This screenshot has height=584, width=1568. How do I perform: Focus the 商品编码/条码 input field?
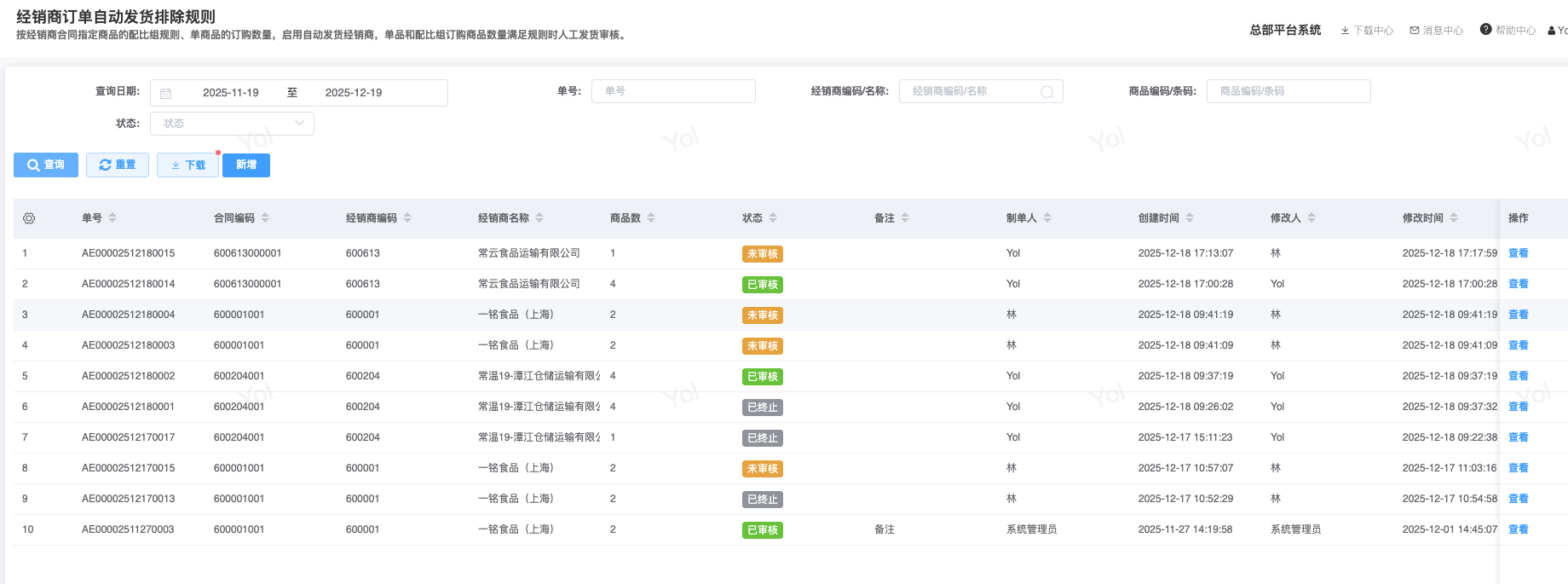pos(1288,91)
